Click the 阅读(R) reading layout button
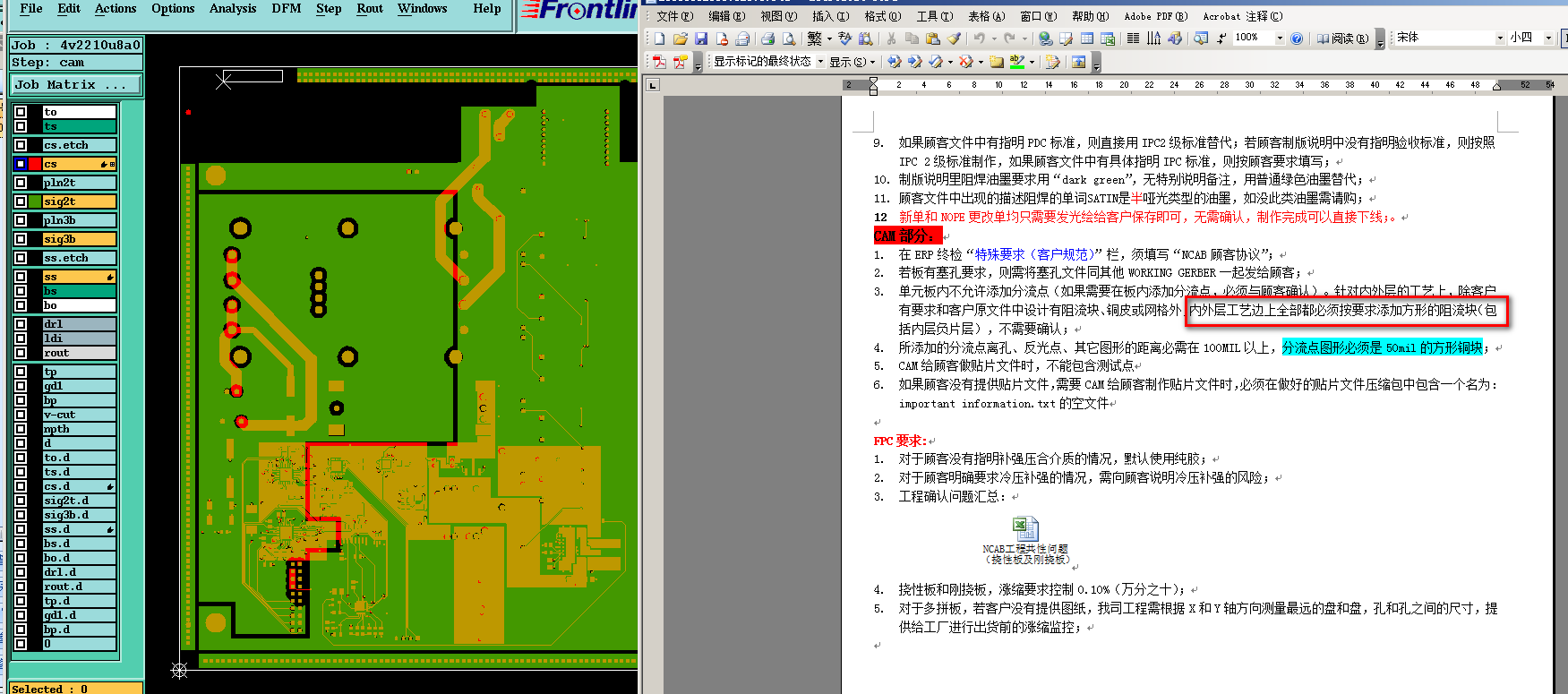 pos(1343,39)
